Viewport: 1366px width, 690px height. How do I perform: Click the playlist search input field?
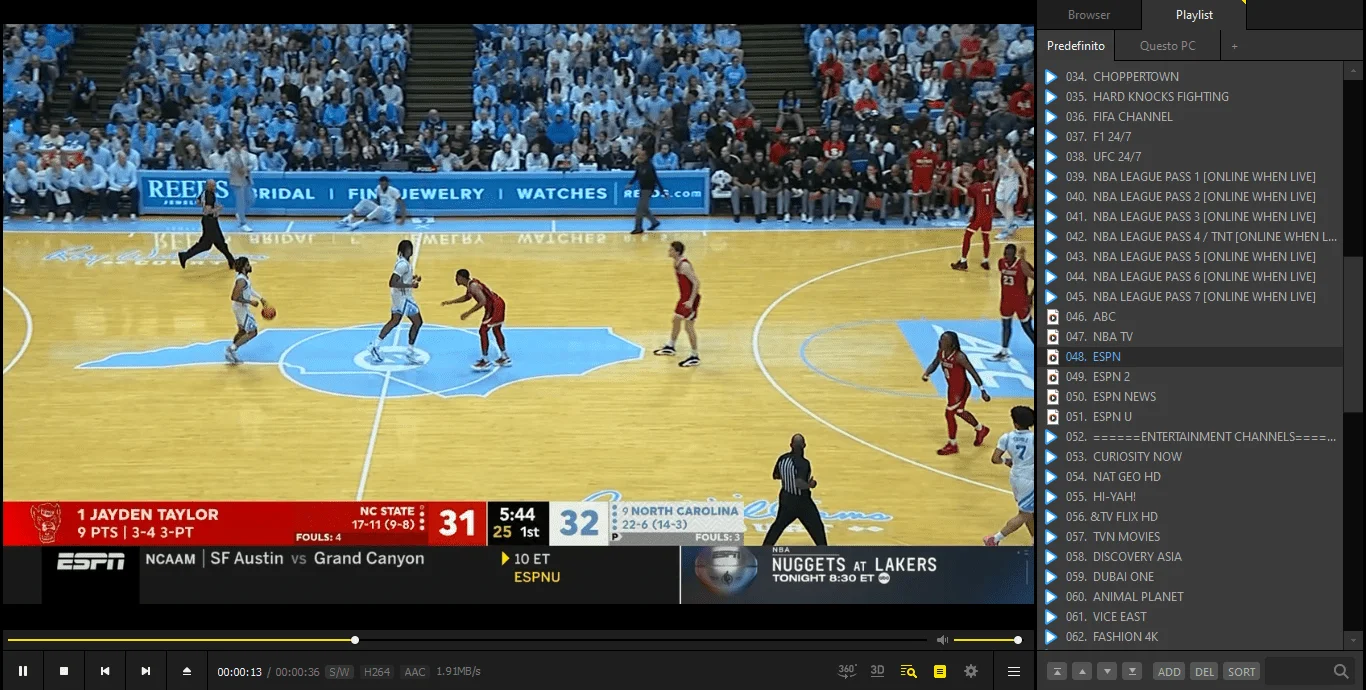point(1298,671)
